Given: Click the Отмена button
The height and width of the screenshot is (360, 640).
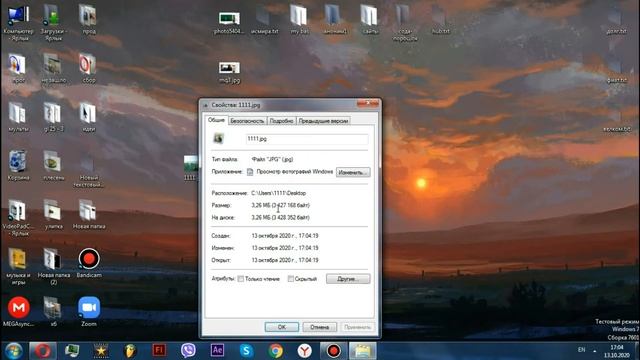Looking at the screenshot, I should point(319,327).
